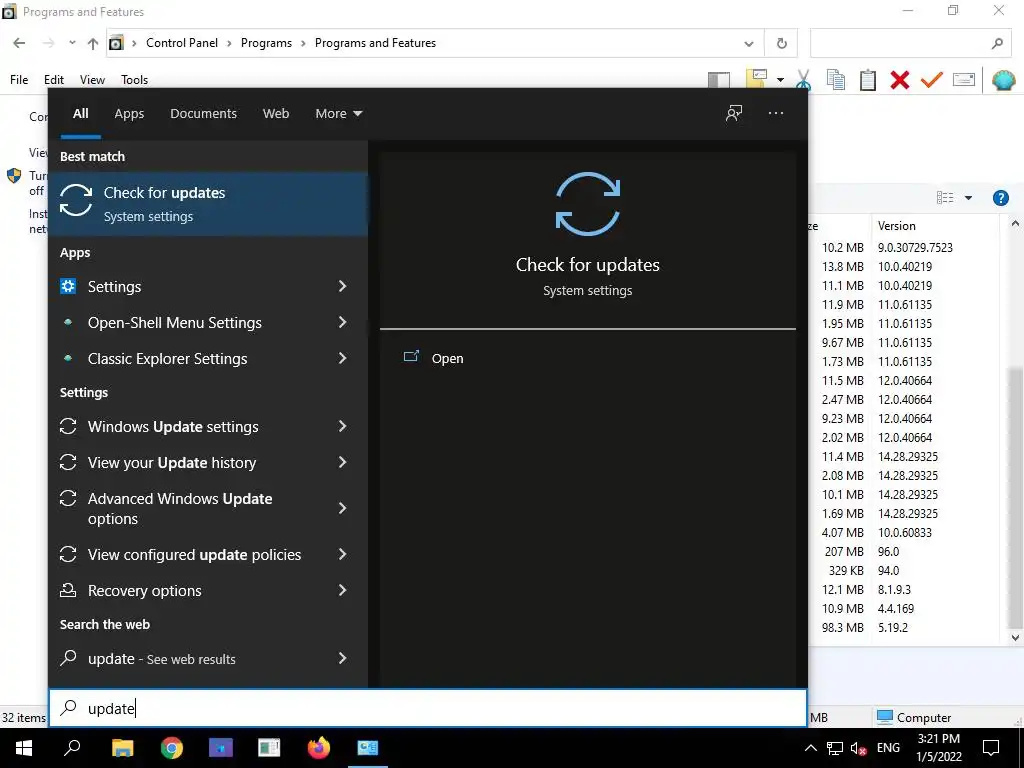Expand View configured update policies arrow
Viewport: 1024px width, 768px height.
click(x=342, y=554)
